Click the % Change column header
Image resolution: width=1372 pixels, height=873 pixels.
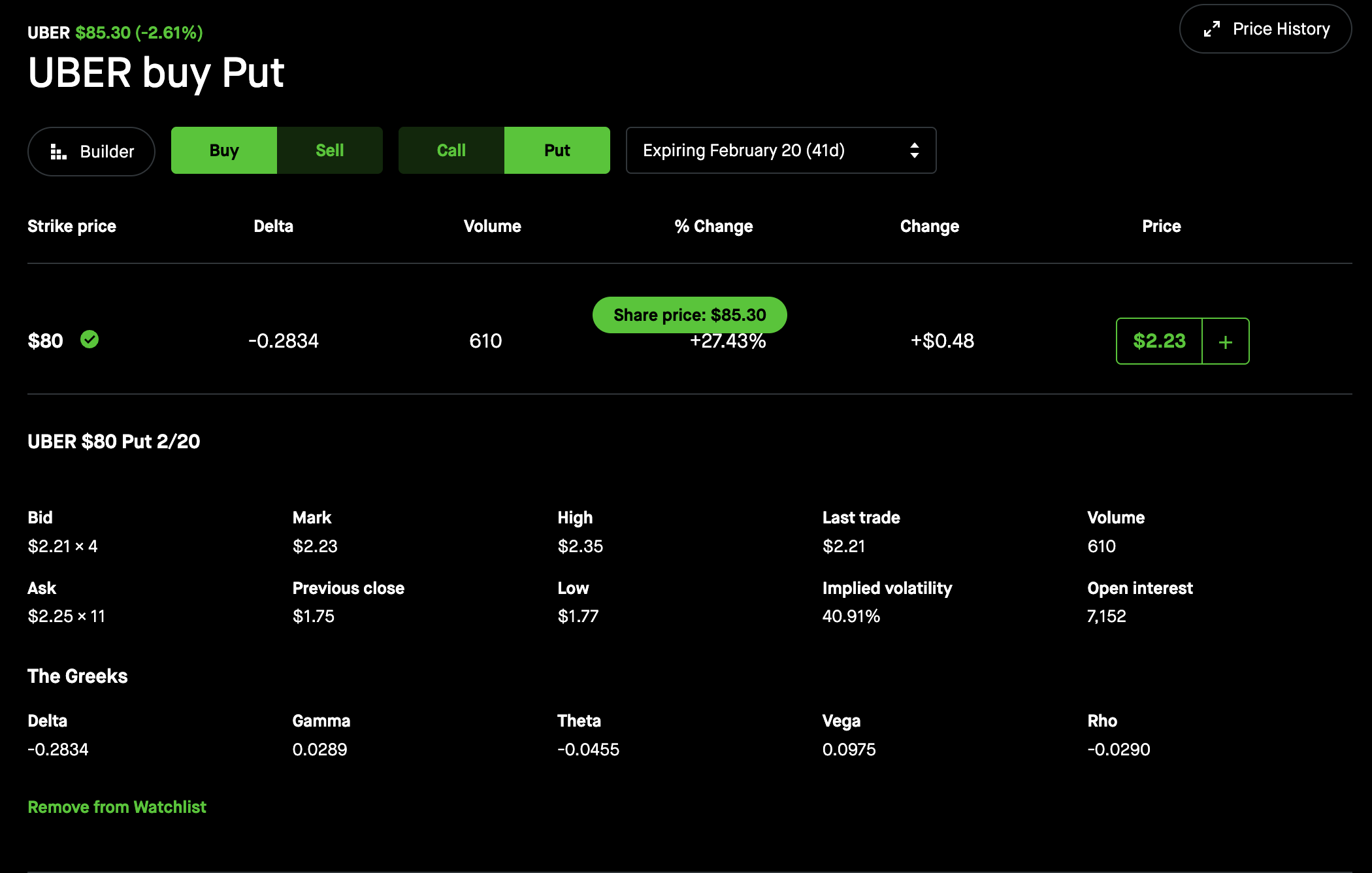pyautogui.click(x=713, y=226)
